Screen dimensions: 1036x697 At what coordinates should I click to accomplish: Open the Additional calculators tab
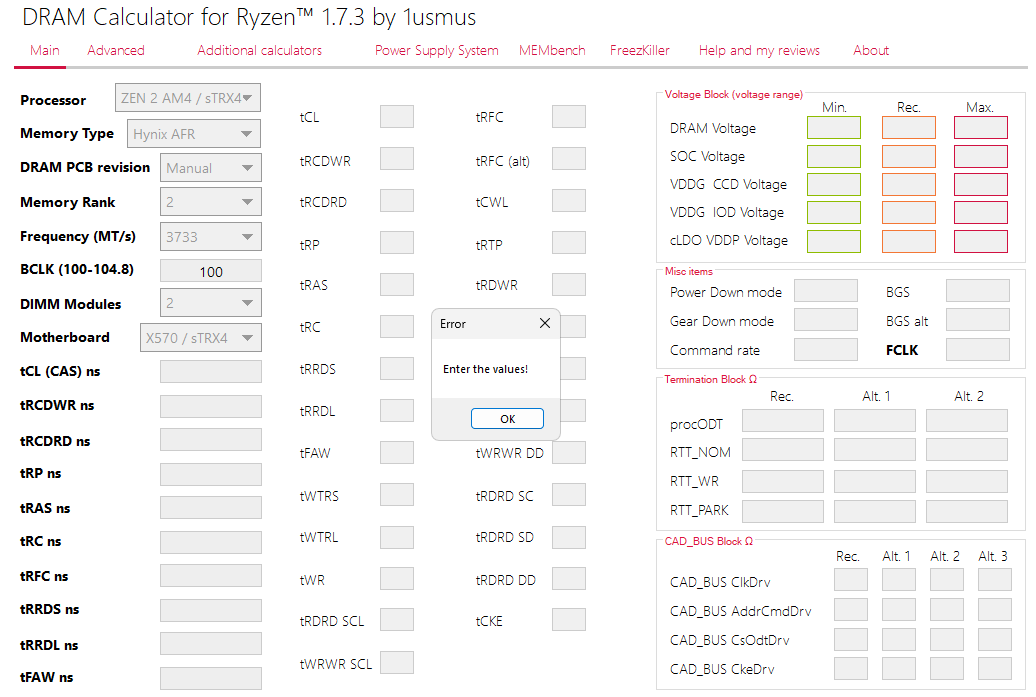[259, 50]
